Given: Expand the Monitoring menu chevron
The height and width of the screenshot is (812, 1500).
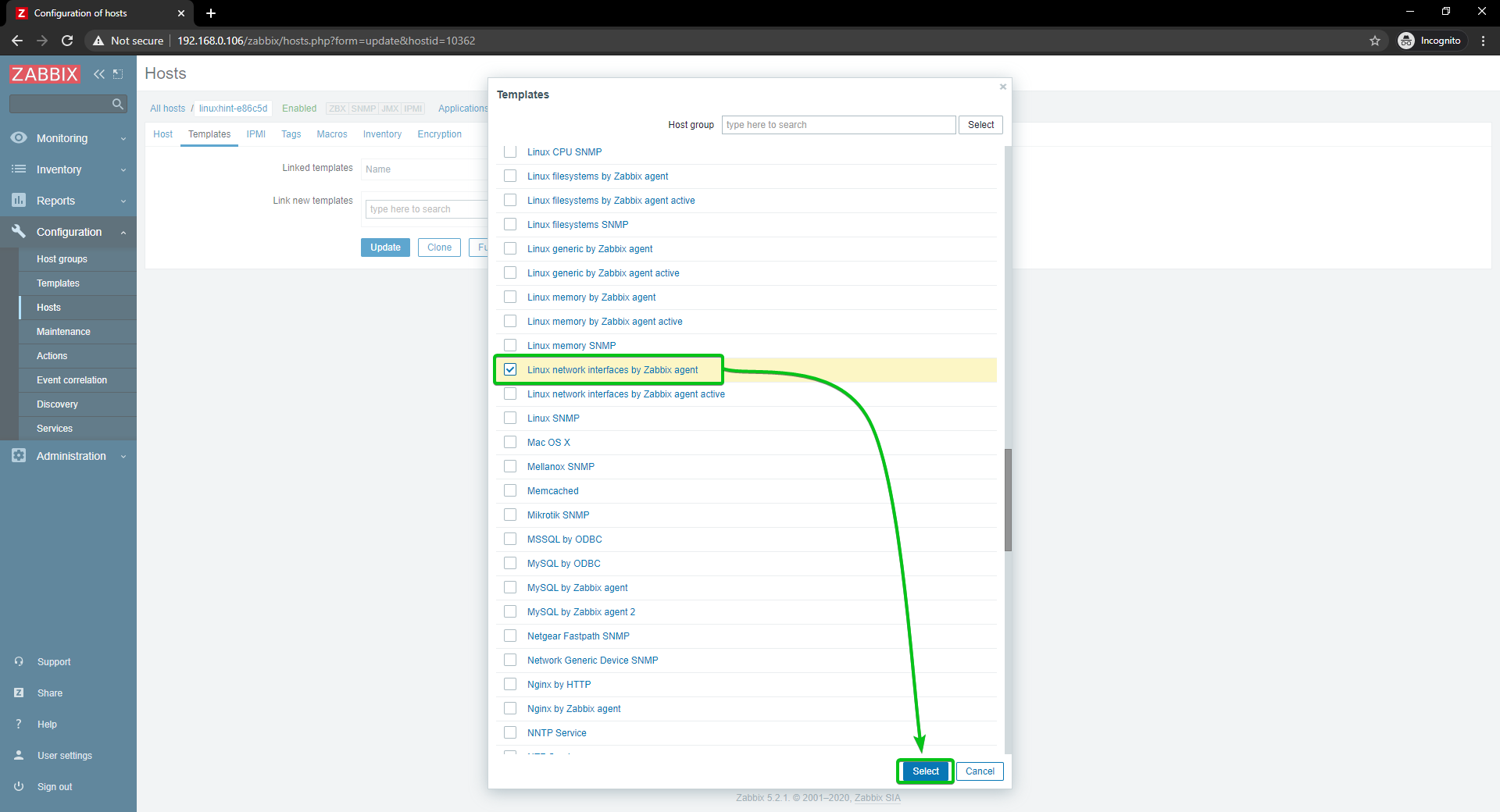Looking at the screenshot, I should [x=123, y=139].
